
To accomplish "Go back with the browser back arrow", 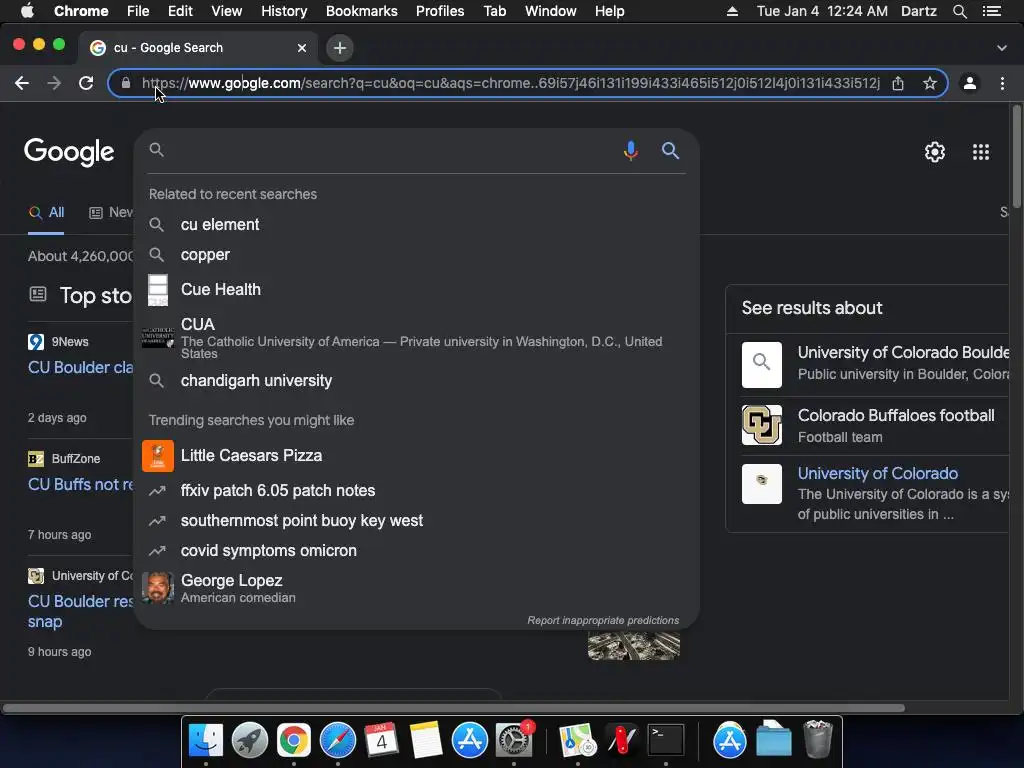I will (22, 83).
